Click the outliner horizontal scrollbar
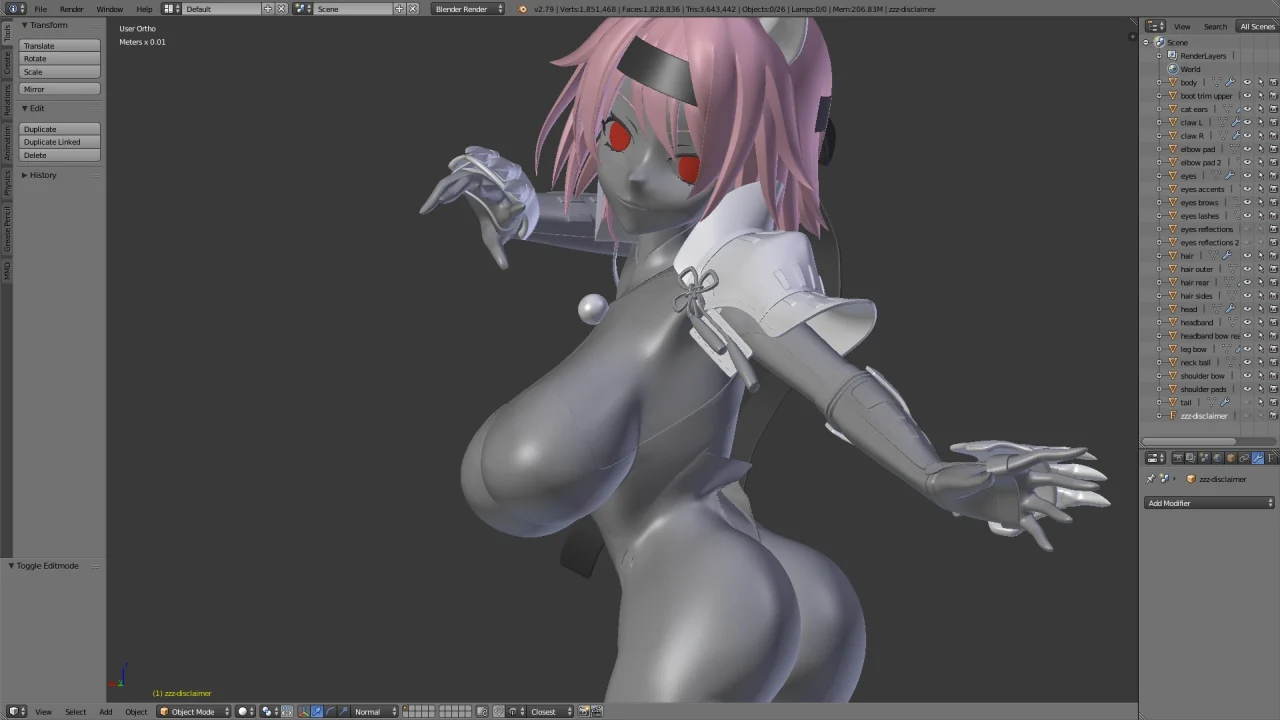The image size is (1280, 720). [1190, 441]
